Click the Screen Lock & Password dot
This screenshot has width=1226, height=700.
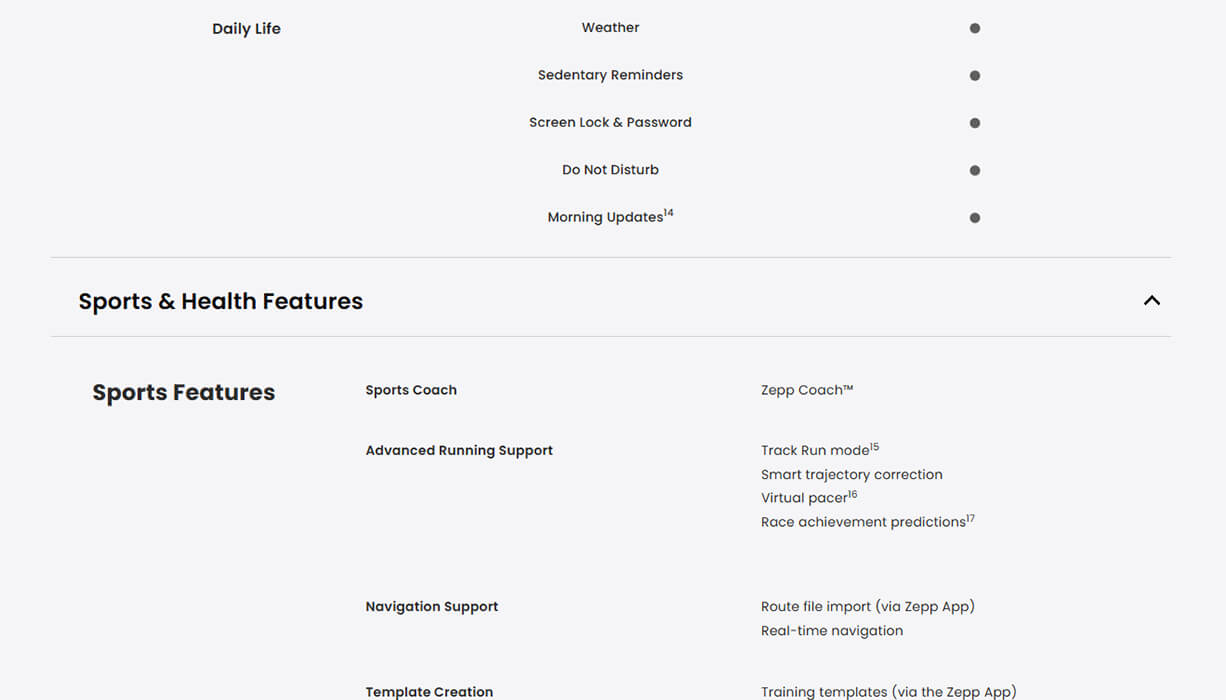point(975,123)
